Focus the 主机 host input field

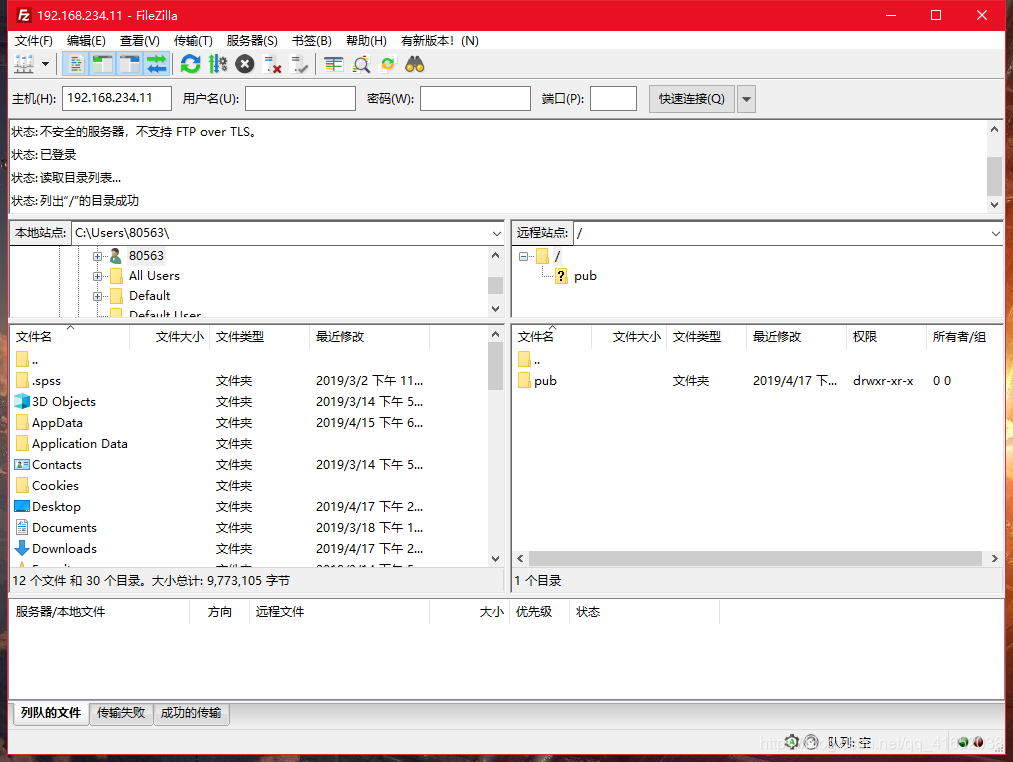(117, 98)
